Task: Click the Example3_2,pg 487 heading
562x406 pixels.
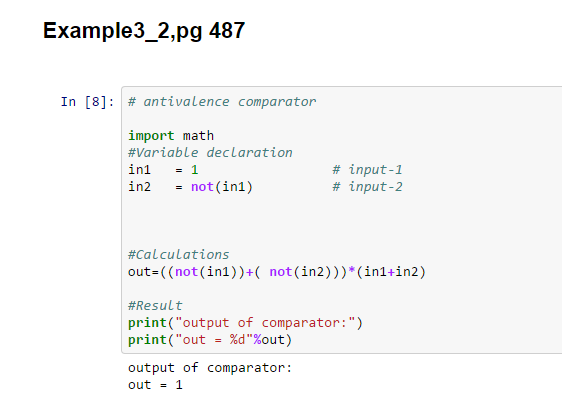Action: 144,31
